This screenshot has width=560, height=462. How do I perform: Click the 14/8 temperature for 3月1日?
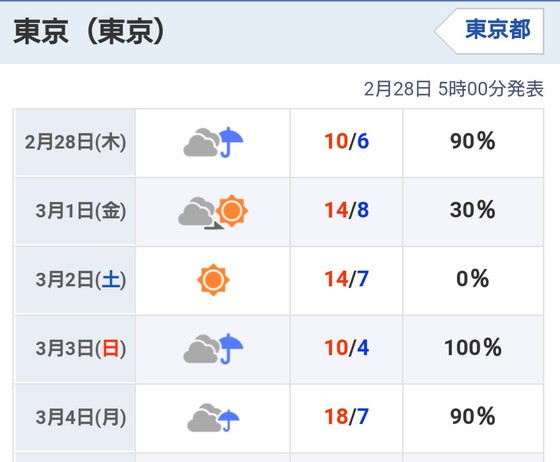[346, 210]
